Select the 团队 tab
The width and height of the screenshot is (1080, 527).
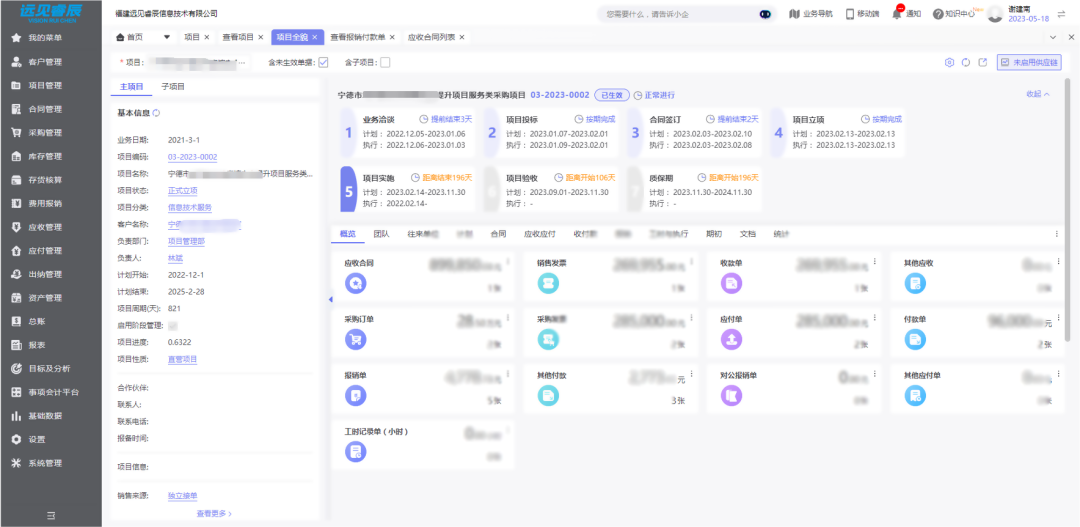(x=381, y=234)
